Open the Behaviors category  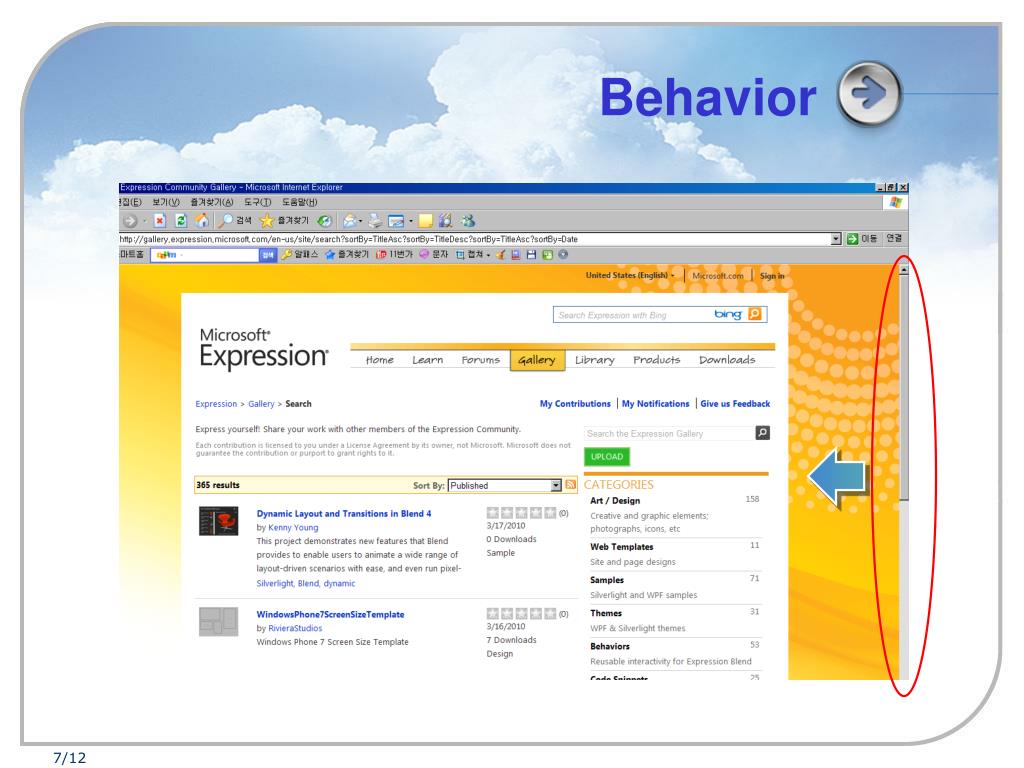(x=610, y=646)
